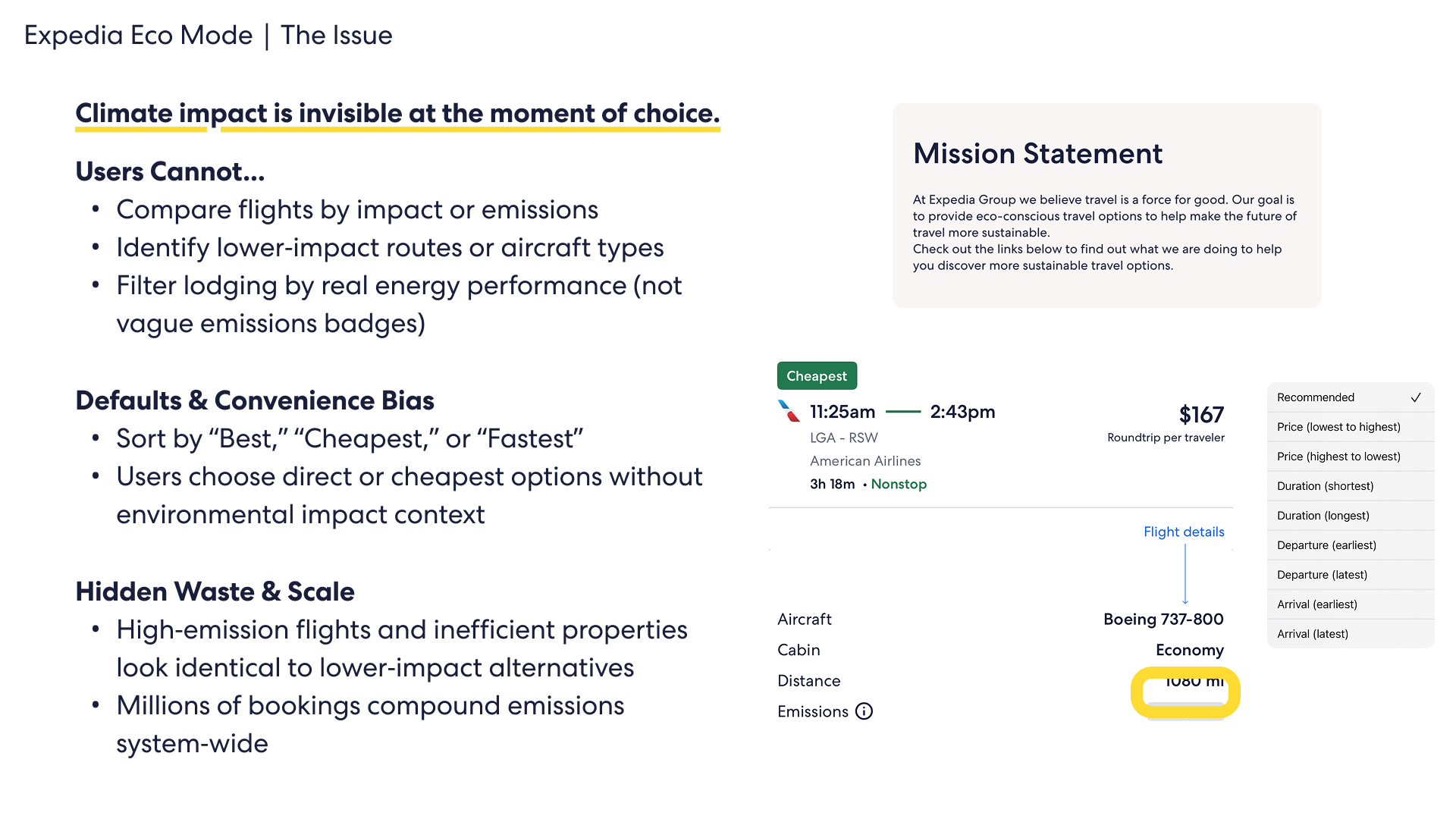Click the yellow highlighted emissions box
1456x819 pixels.
click(1185, 692)
